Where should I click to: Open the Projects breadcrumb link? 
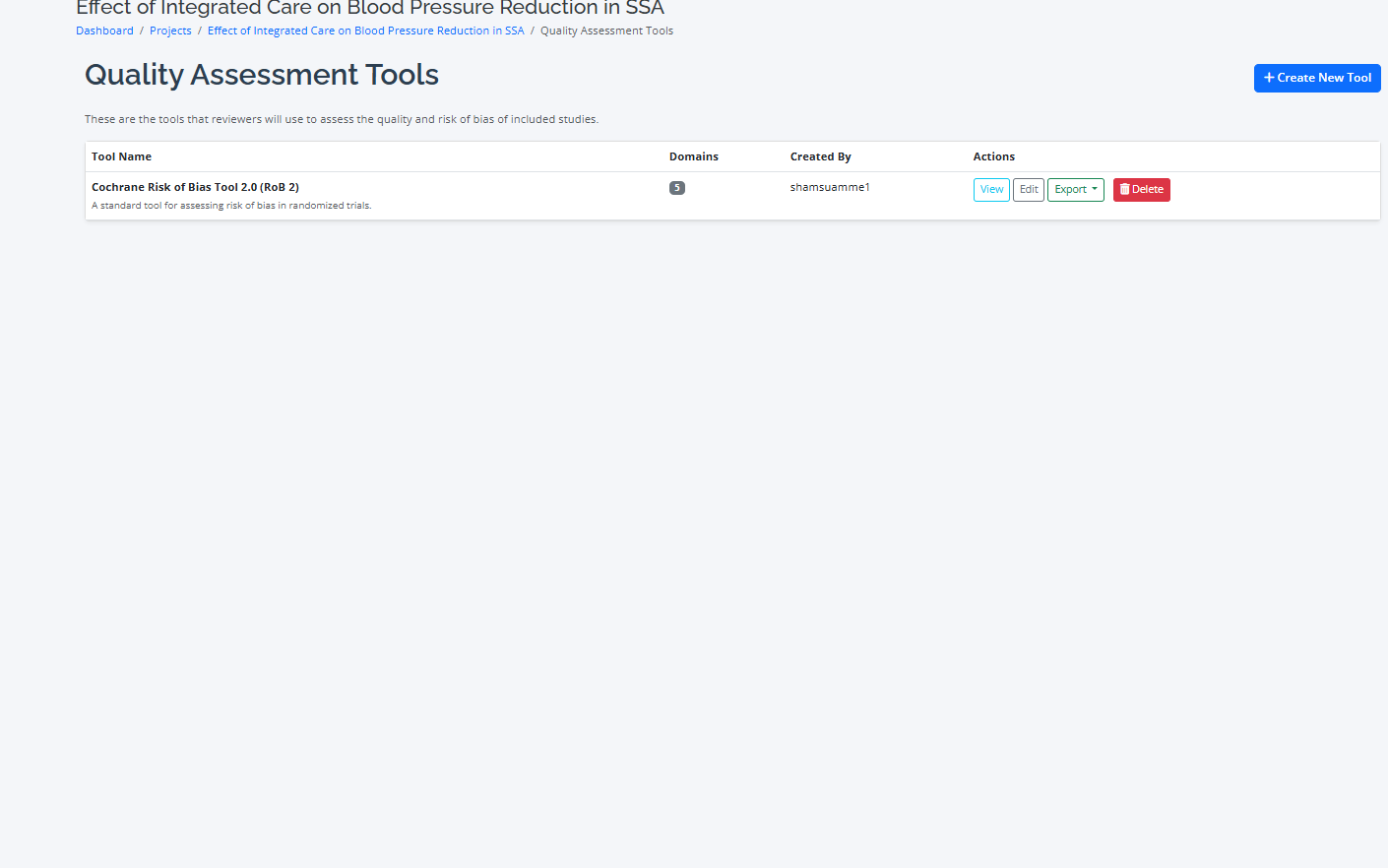(x=170, y=31)
